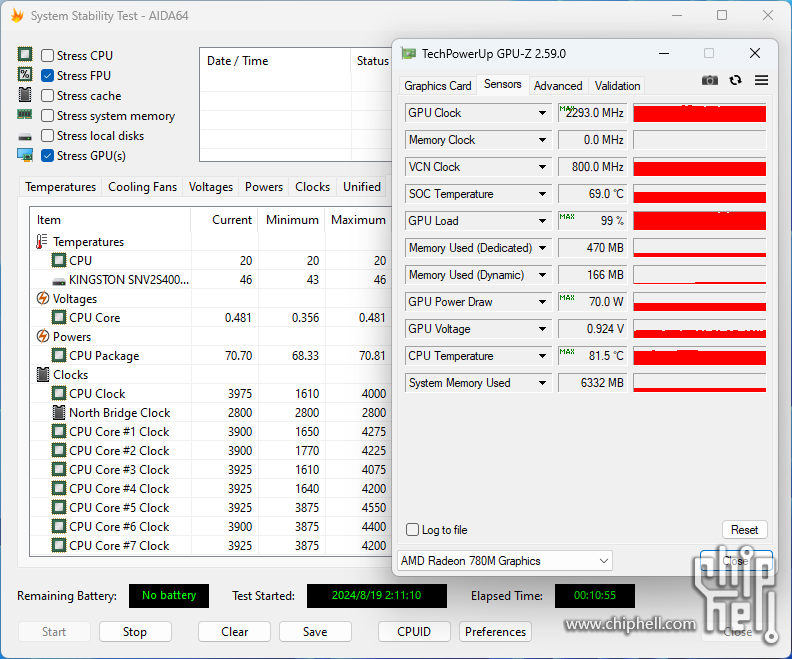Click the CPU Core #7 Clock icon

(x=59, y=545)
